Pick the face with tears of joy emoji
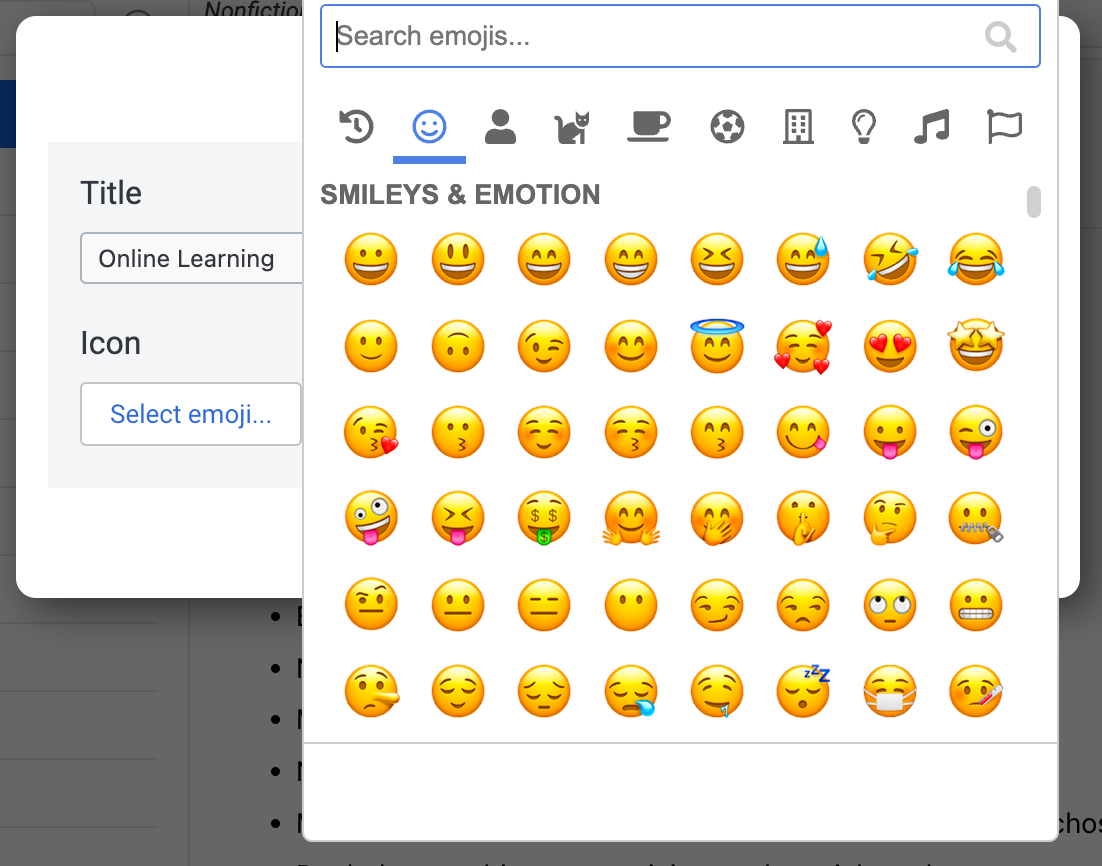The width and height of the screenshot is (1102, 866). coord(976,260)
